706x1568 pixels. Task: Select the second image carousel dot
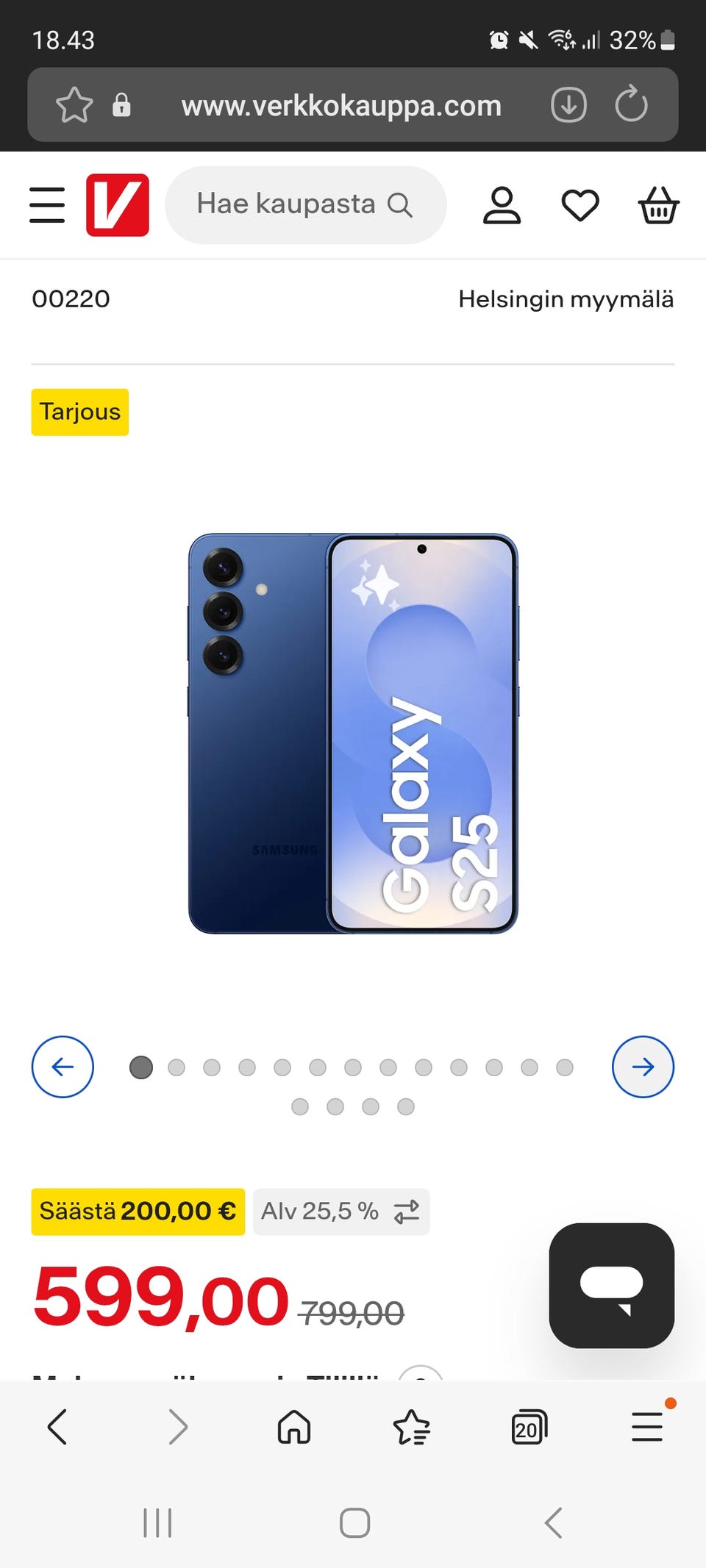click(x=176, y=1067)
